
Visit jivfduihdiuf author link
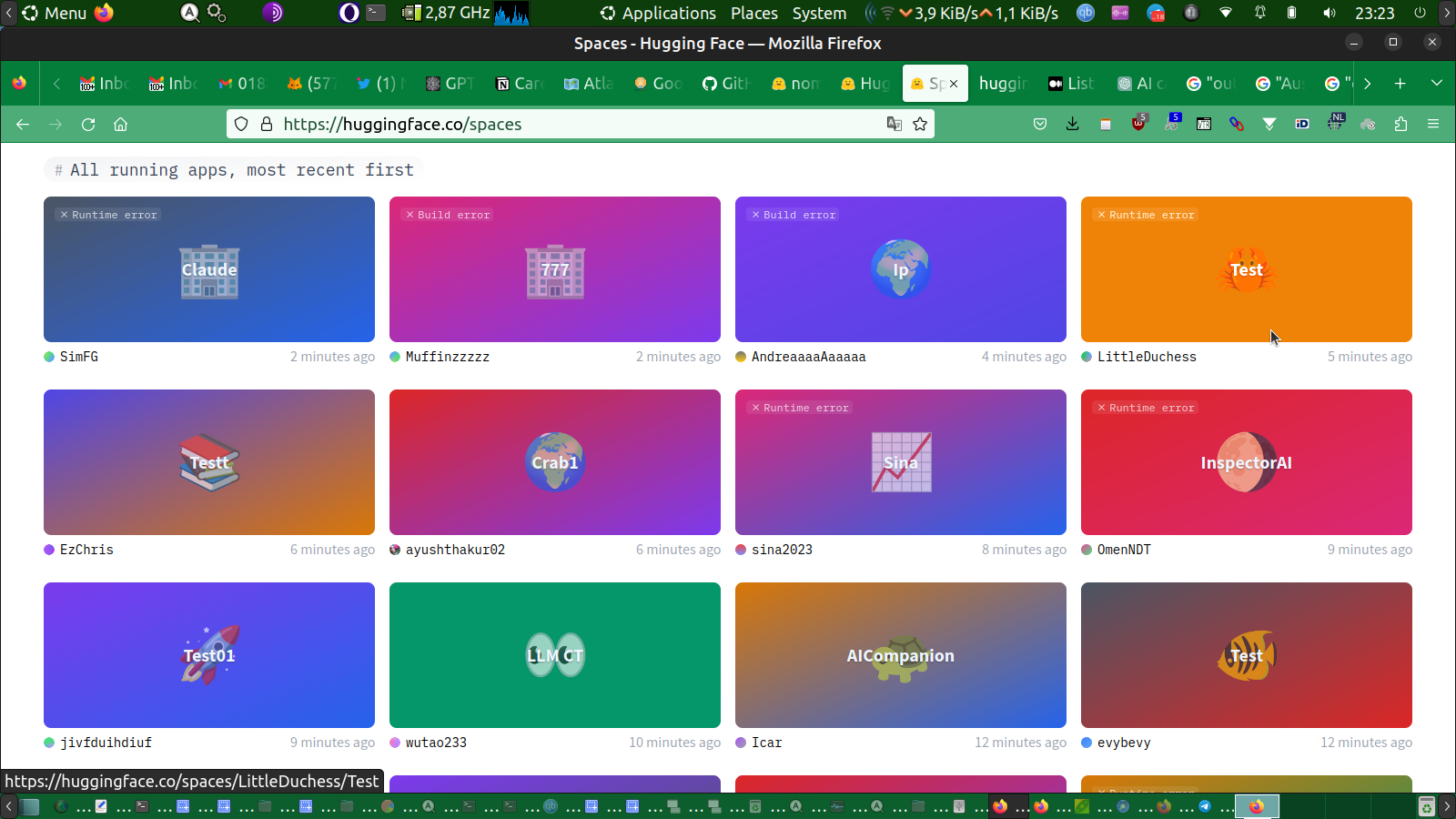point(106,743)
